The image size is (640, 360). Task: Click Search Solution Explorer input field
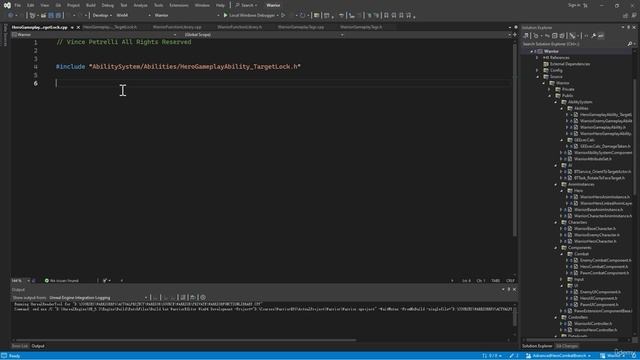[x=574, y=44]
